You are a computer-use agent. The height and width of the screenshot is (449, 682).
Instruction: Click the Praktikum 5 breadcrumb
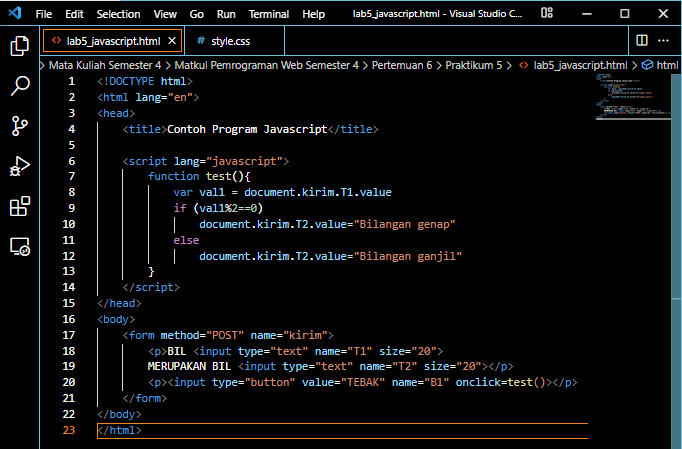[x=474, y=65]
